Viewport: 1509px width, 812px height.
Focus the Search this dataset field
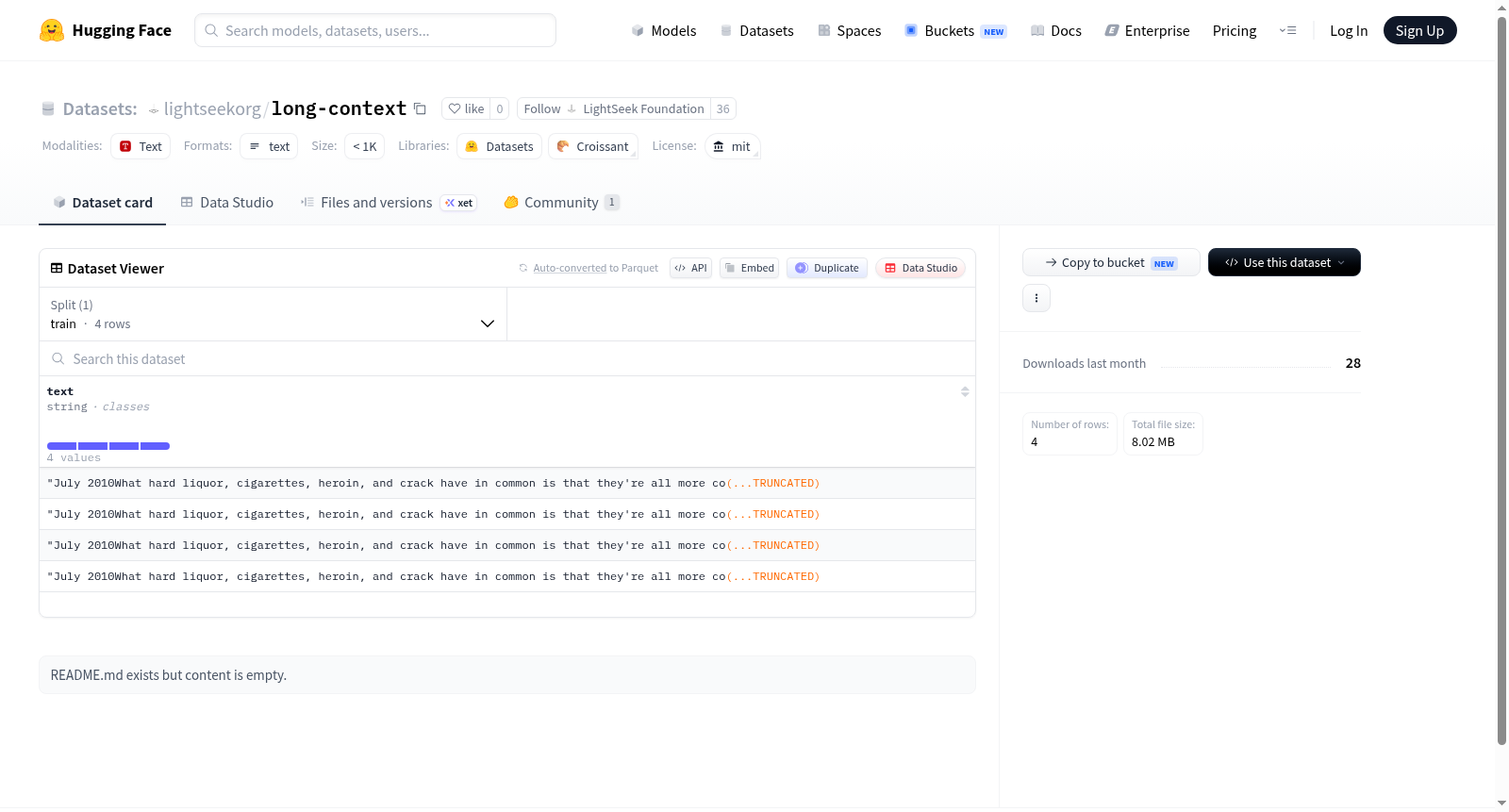point(507,358)
